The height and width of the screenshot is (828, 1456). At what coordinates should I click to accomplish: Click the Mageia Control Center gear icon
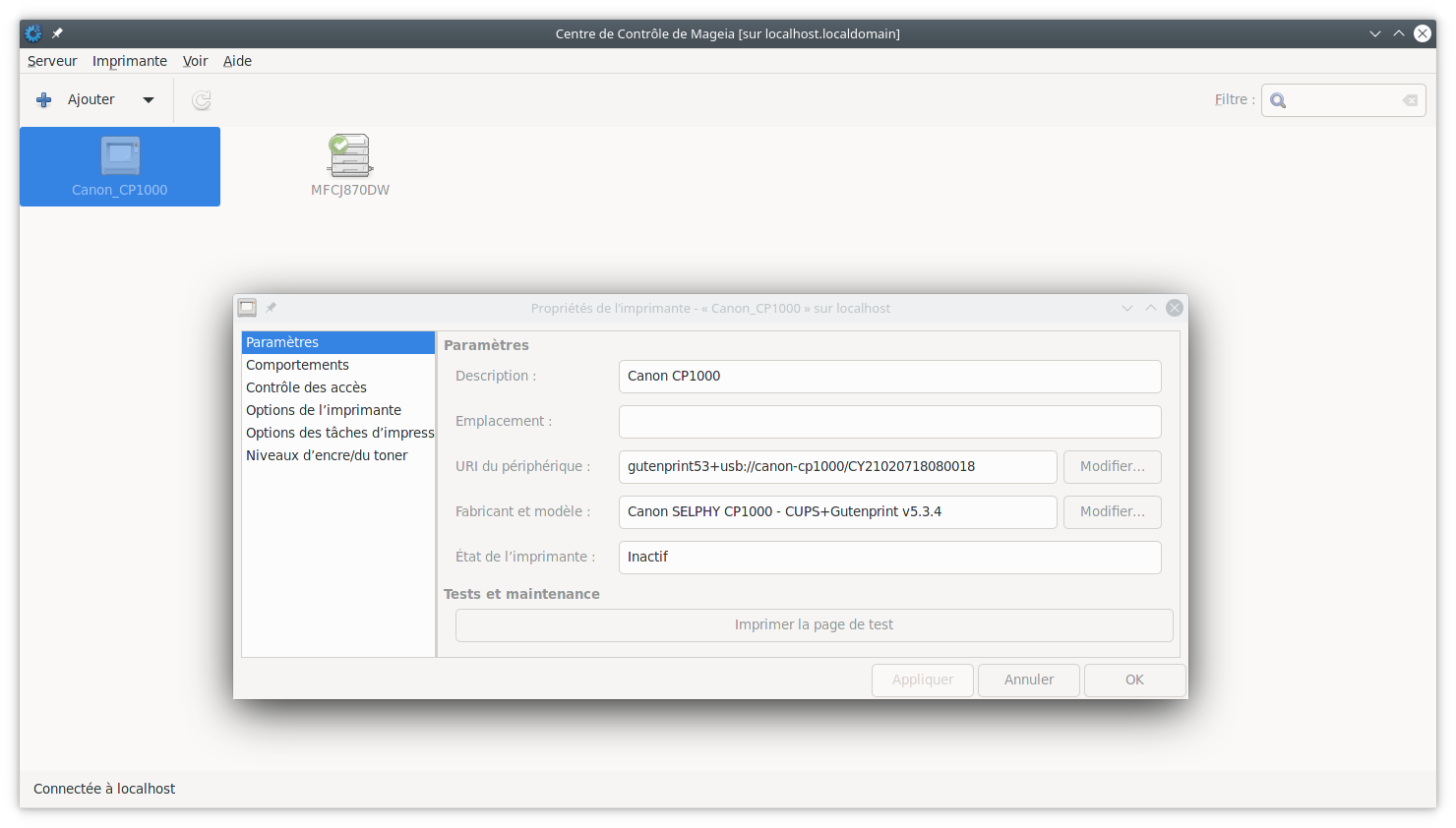[33, 33]
